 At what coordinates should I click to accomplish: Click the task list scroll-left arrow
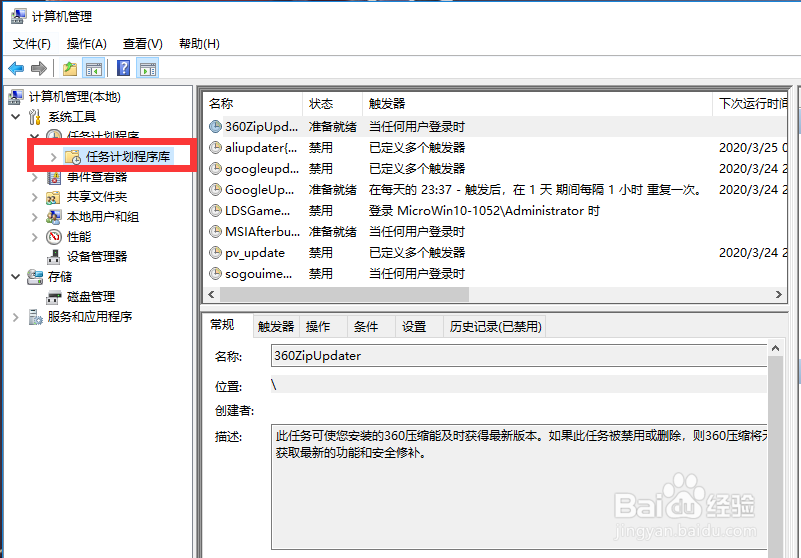[x=211, y=294]
